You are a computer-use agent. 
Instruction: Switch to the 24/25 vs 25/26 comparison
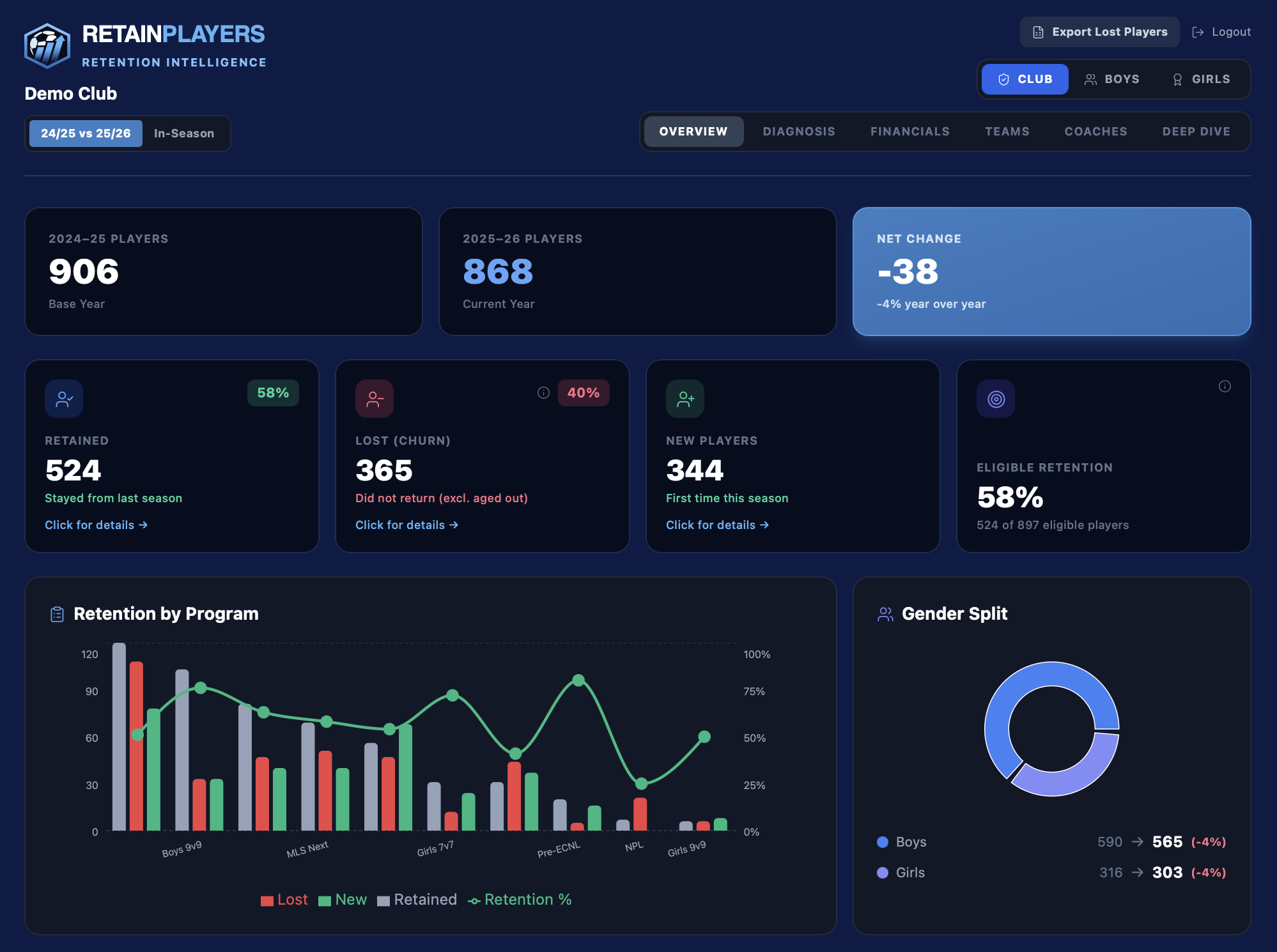[86, 134]
